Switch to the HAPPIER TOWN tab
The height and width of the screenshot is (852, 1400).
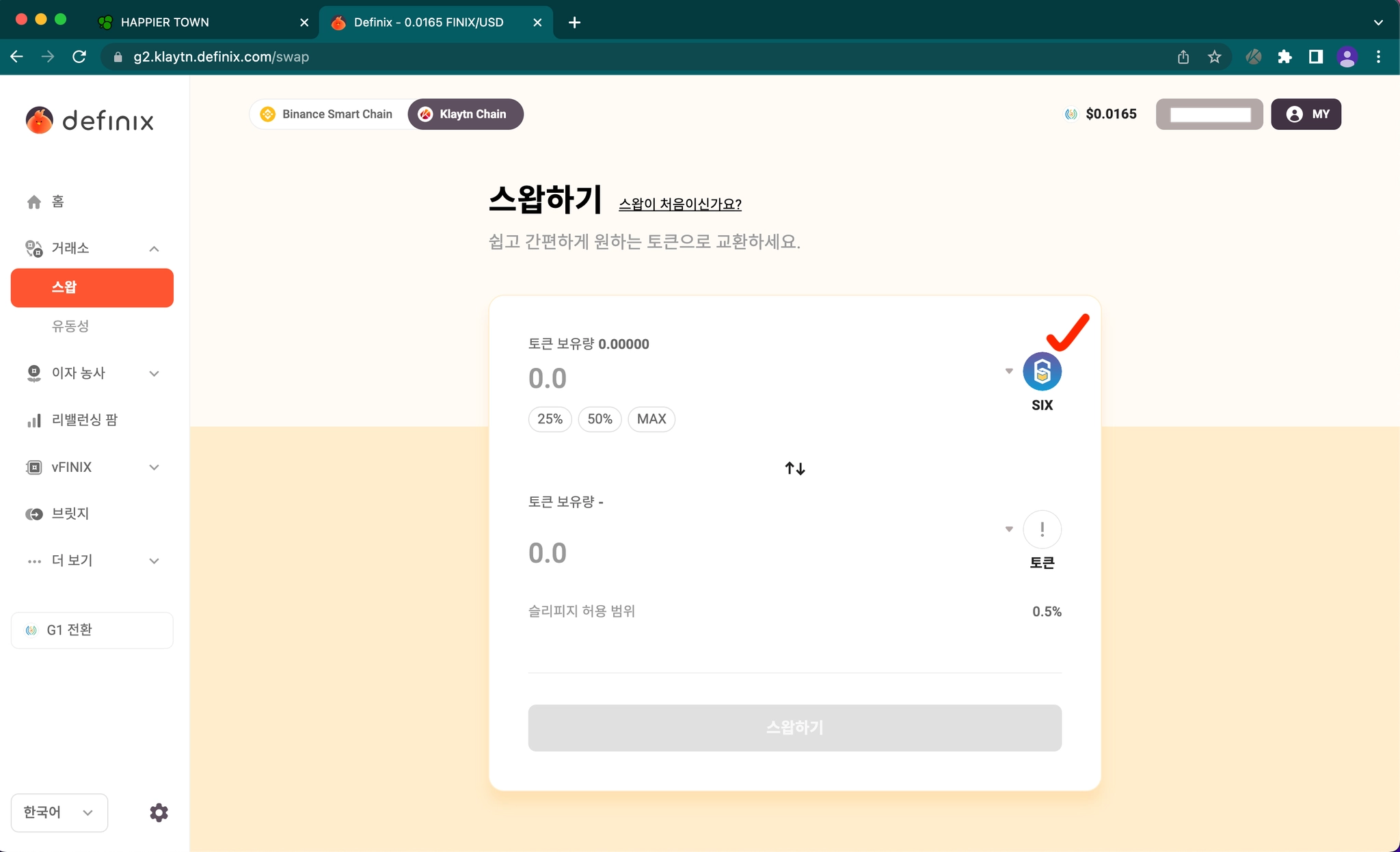tap(164, 23)
